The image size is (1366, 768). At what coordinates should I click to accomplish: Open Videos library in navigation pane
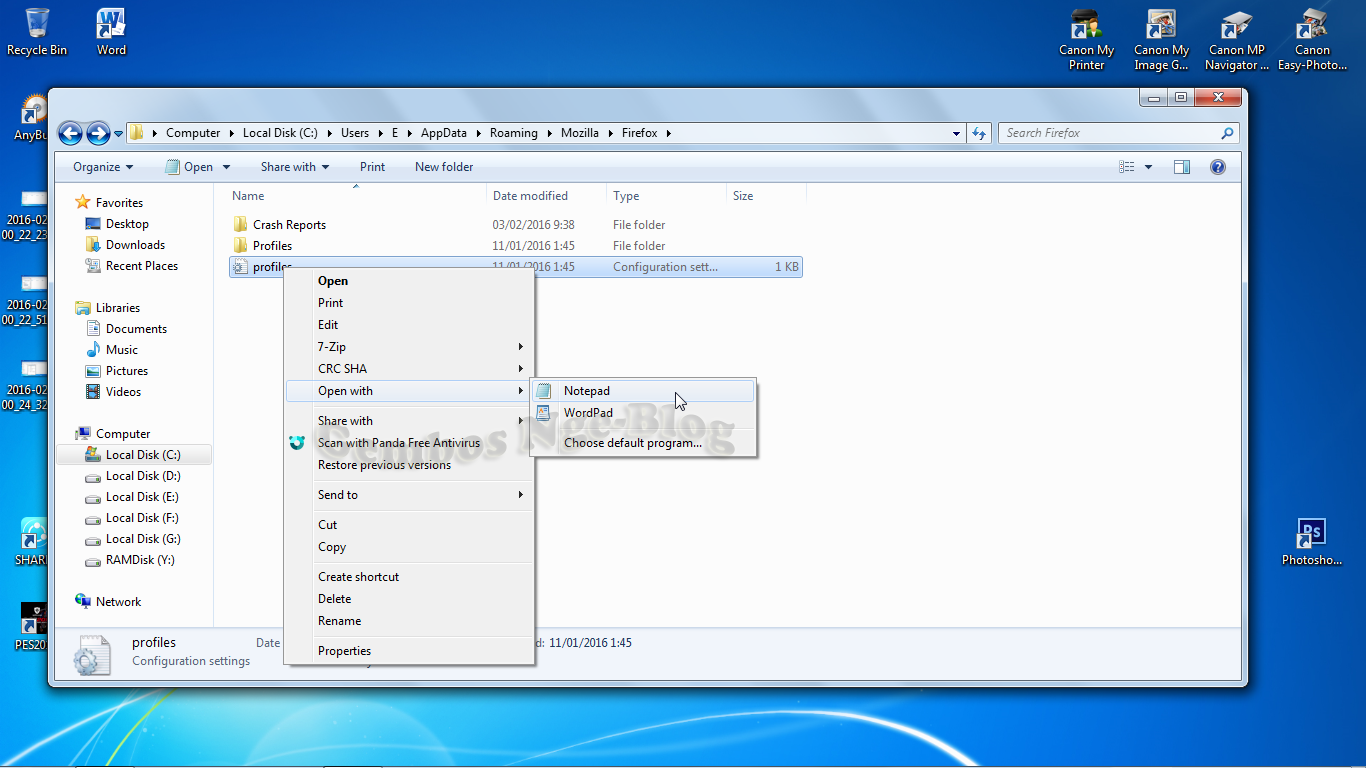[123, 392]
